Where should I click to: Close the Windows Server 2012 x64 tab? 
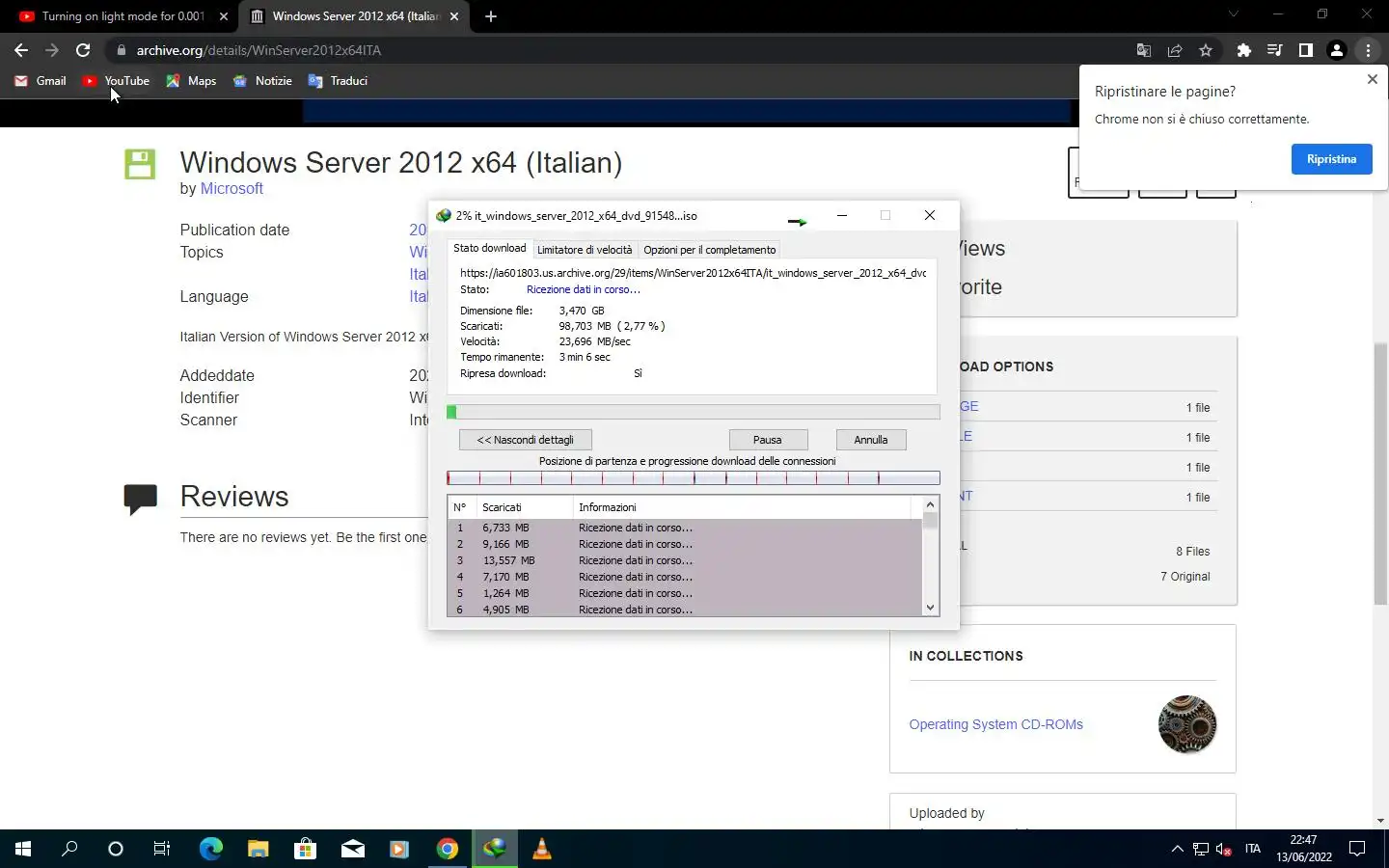click(x=454, y=16)
